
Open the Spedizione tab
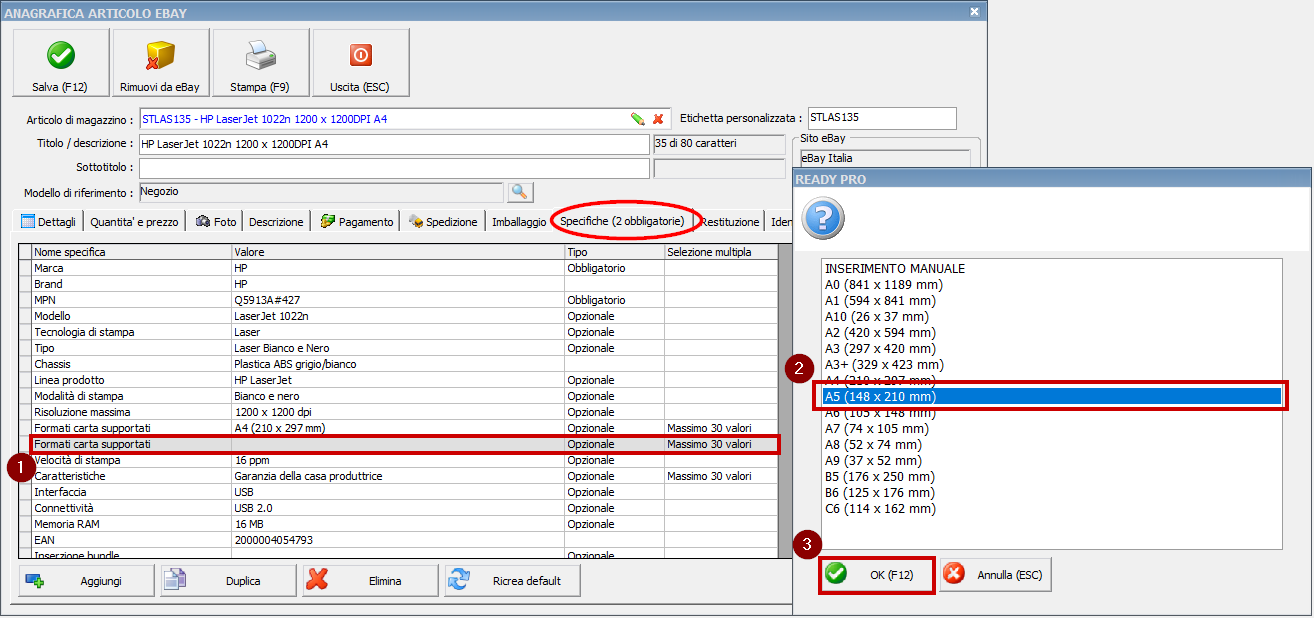443,222
